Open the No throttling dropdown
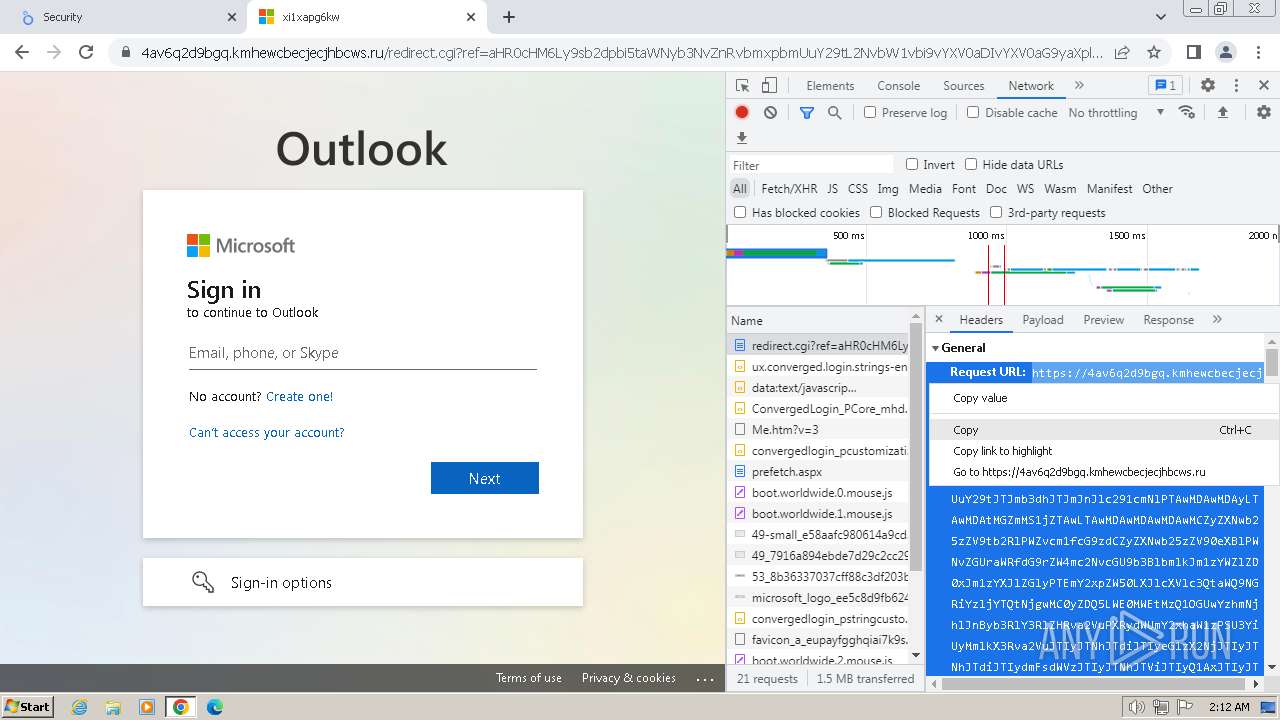 [1116, 113]
